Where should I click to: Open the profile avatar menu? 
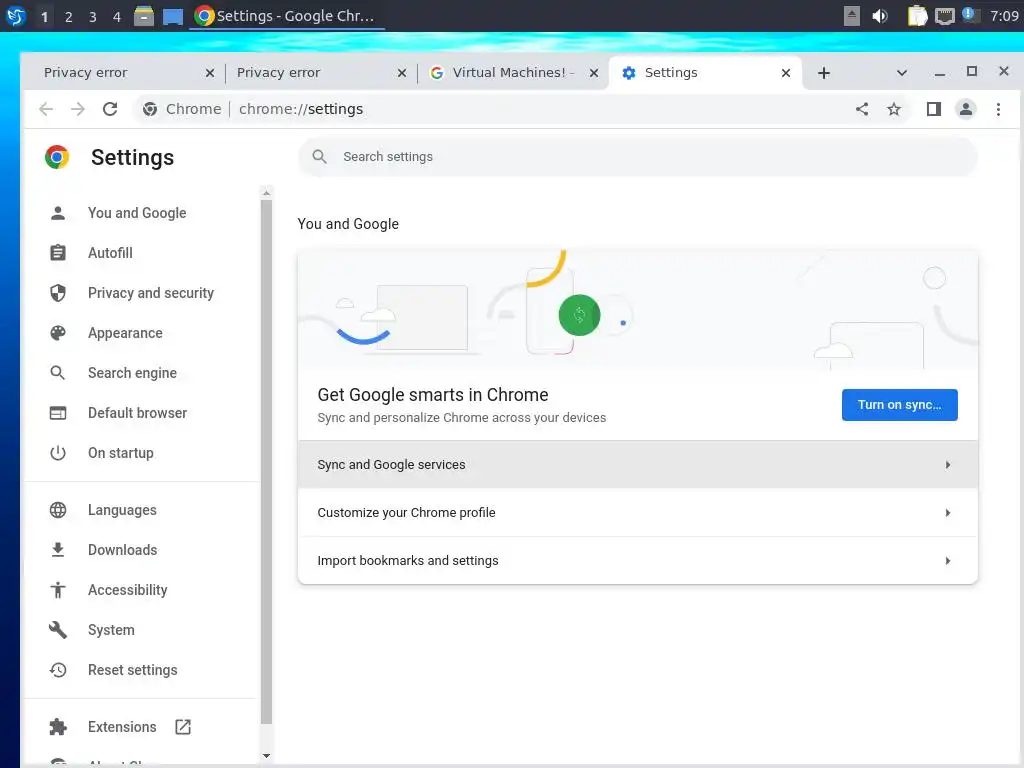[966, 109]
